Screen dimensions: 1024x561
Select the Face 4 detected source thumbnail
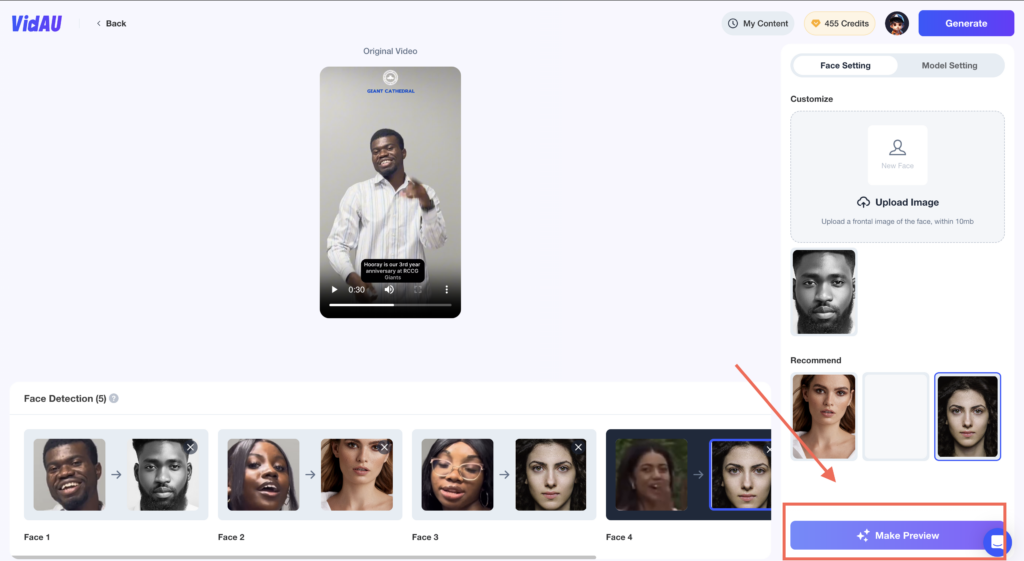click(x=651, y=475)
